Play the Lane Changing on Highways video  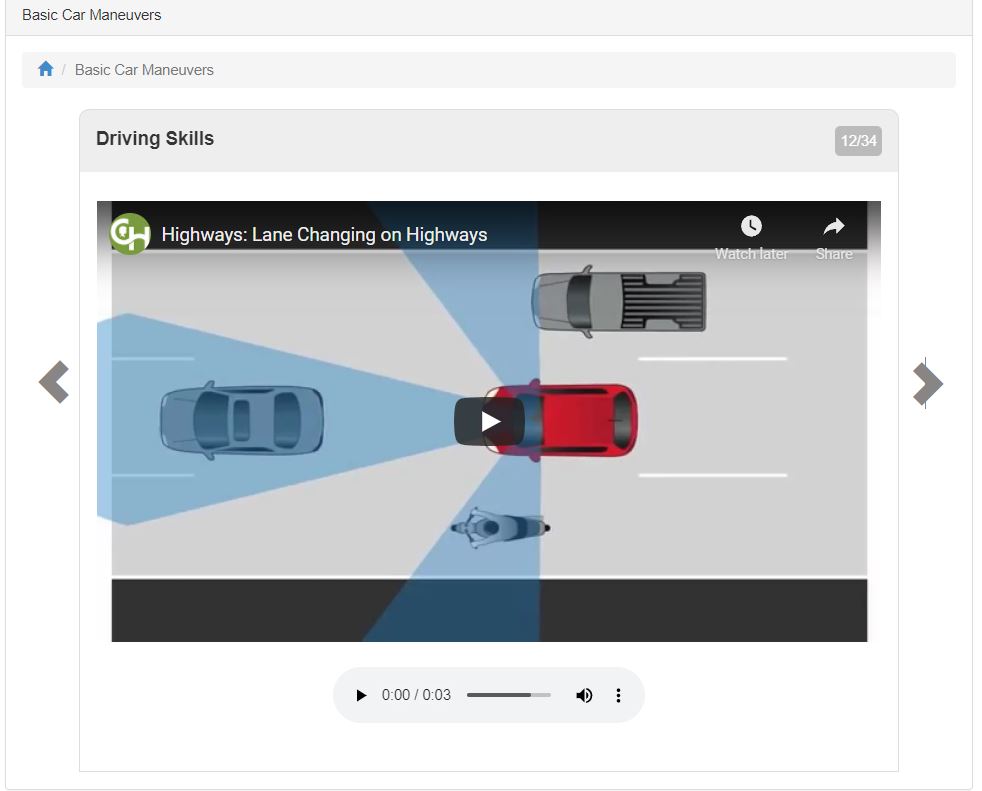point(489,421)
